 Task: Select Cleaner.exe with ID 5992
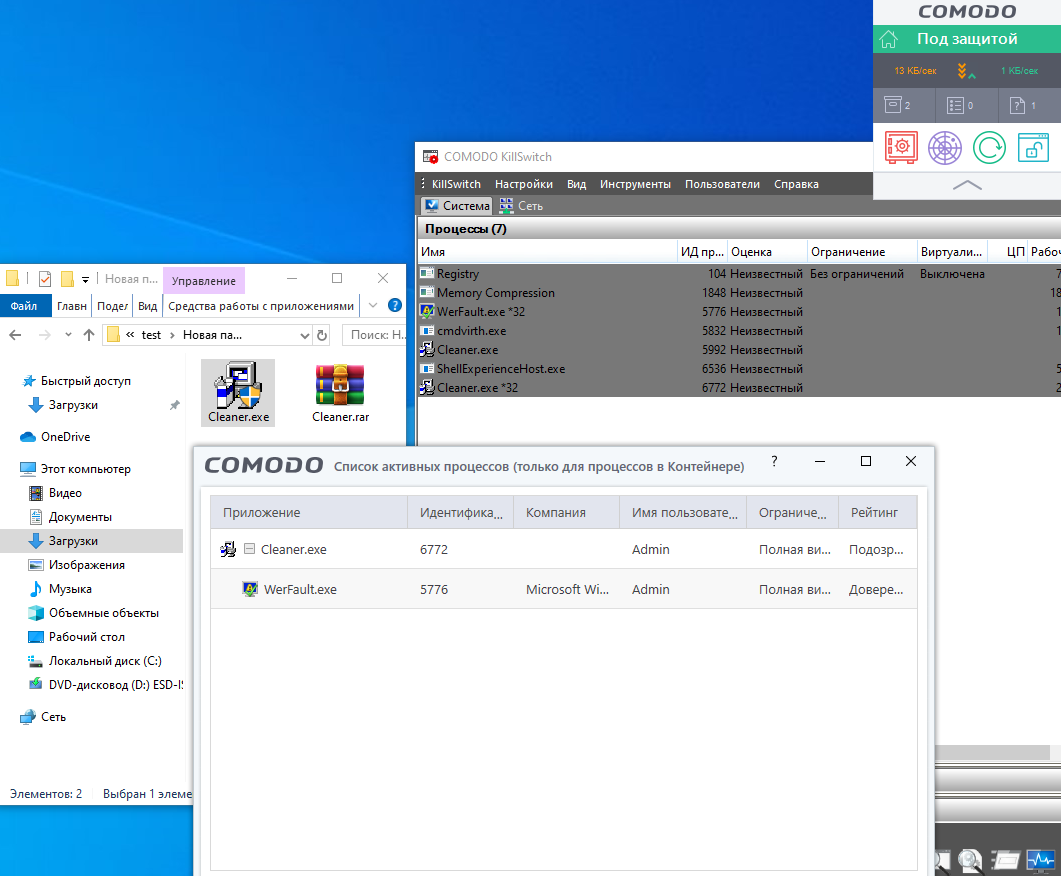pyautogui.click(x=740, y=350)
